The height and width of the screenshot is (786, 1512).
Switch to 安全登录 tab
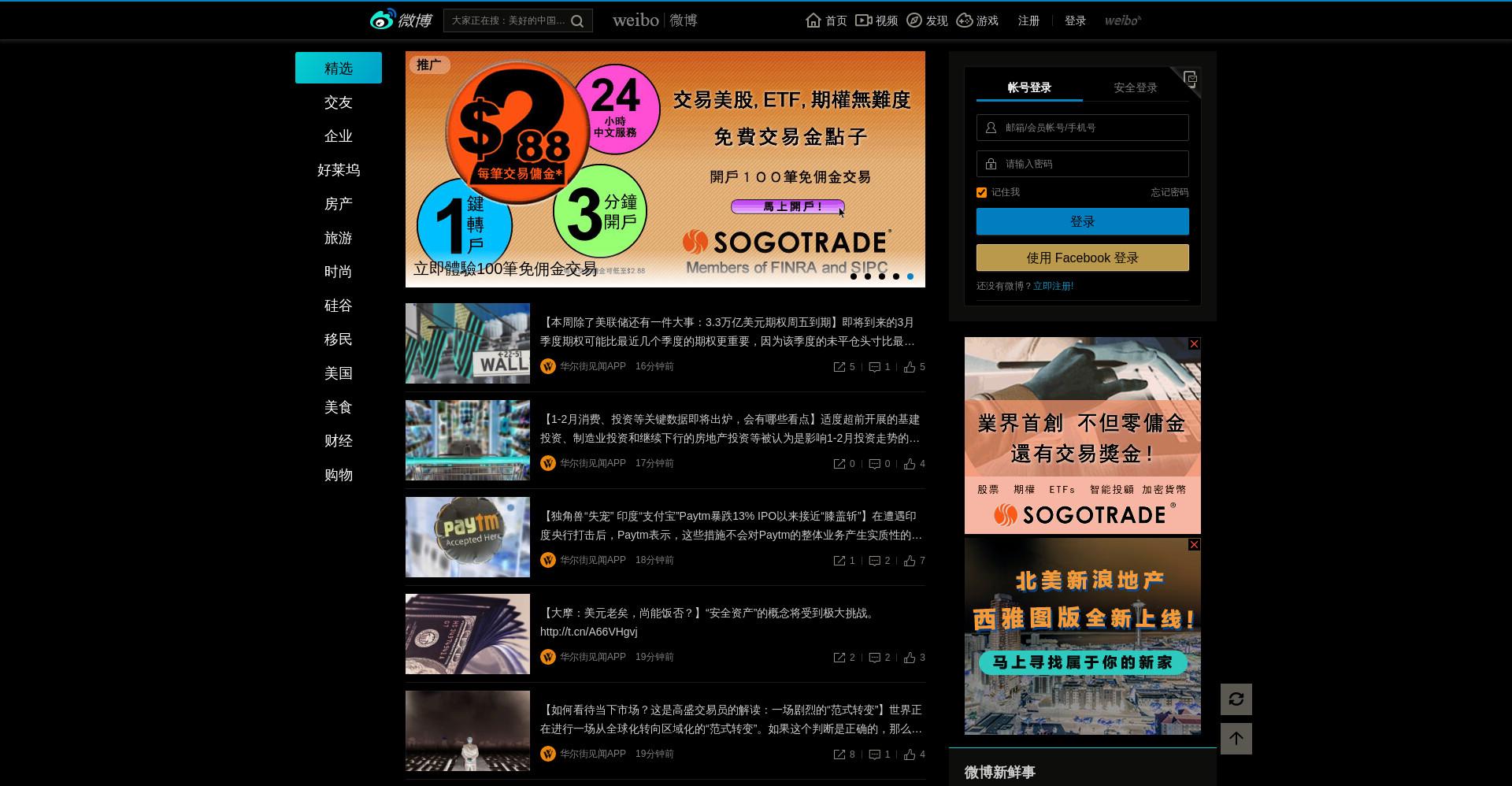(x=1136, y=87)
